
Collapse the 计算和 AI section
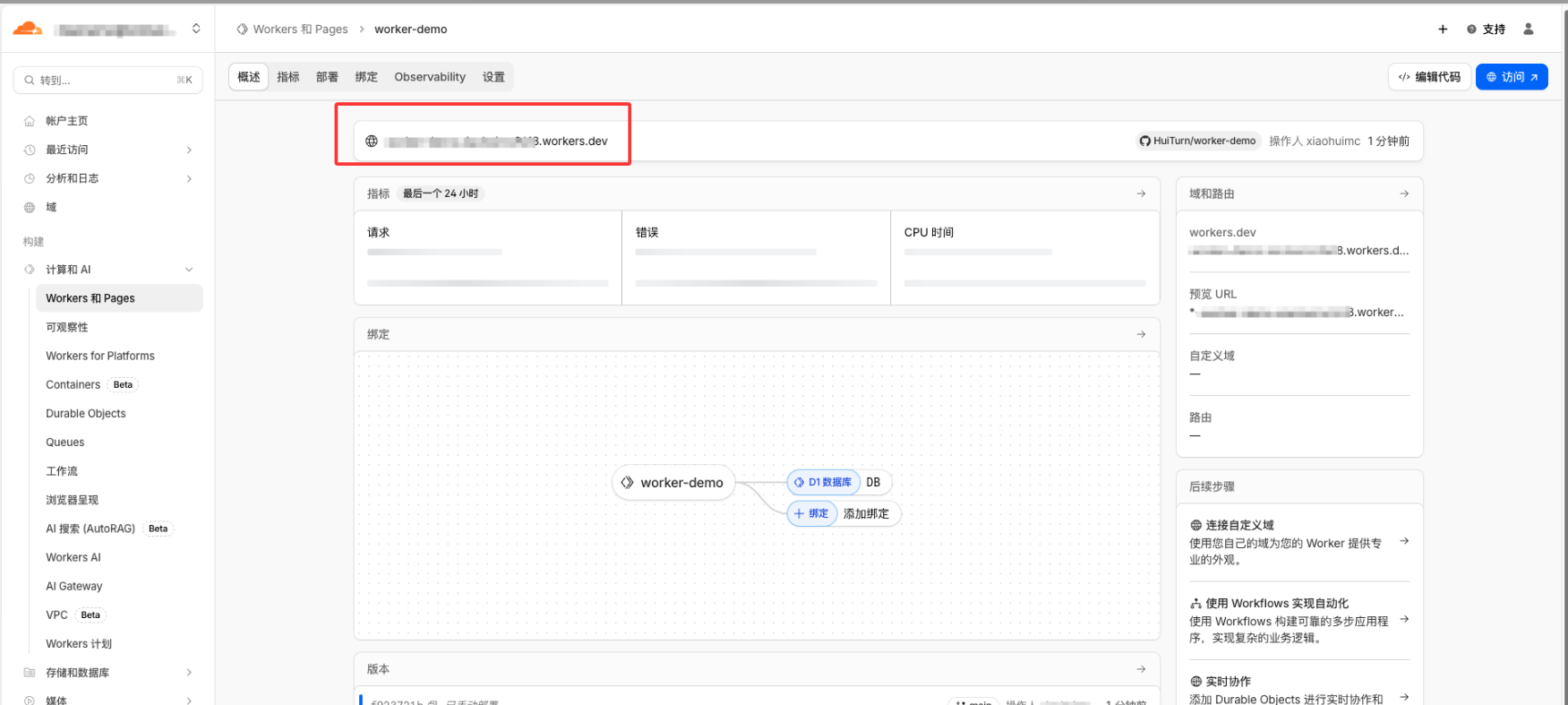pyautogui.click(x=189, y=270)
